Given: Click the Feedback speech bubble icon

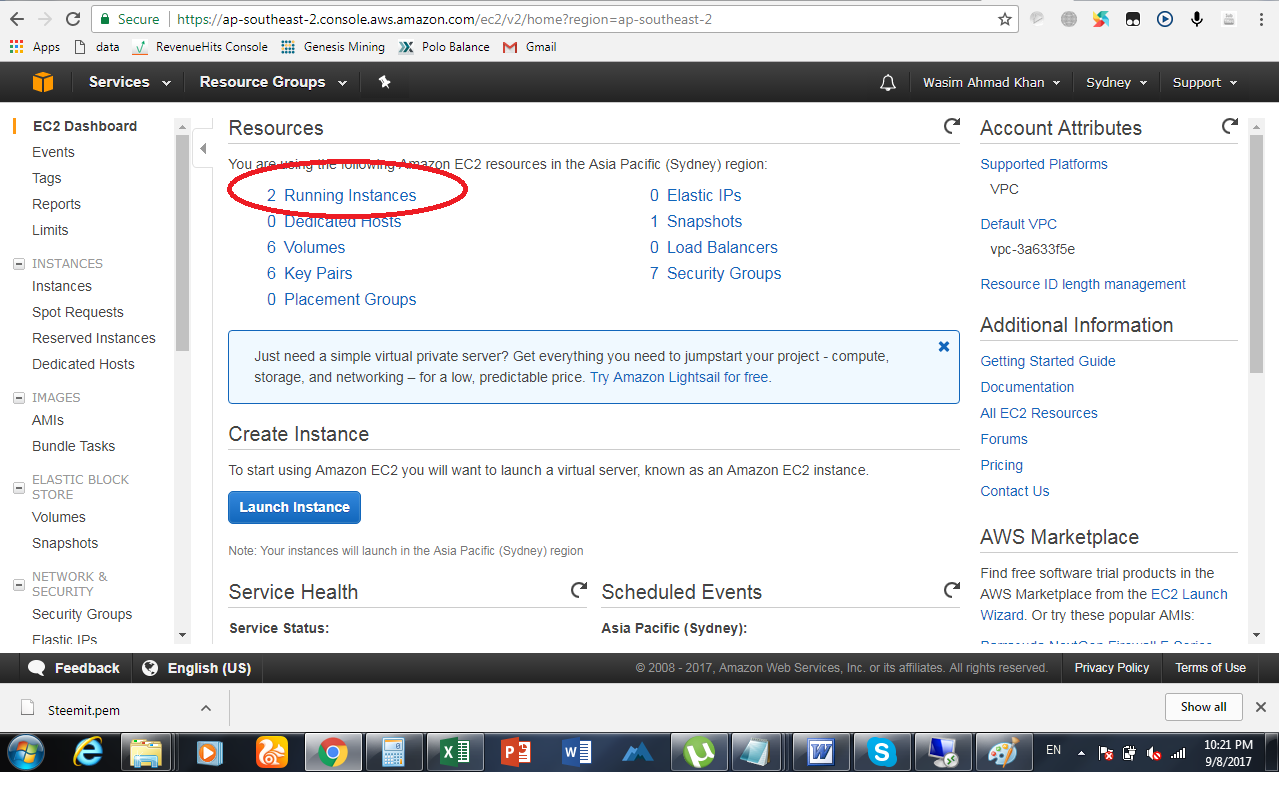Looking at the screenshot, I should [x=37, y=668].
